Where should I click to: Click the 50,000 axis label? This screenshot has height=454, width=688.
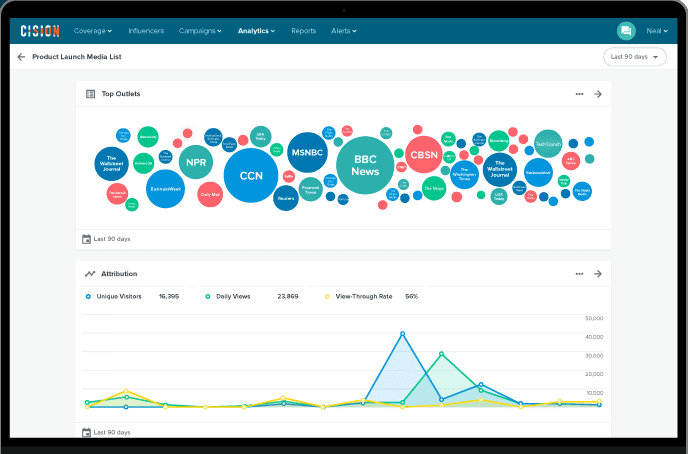pyautogui.click(x=594, y=318)
